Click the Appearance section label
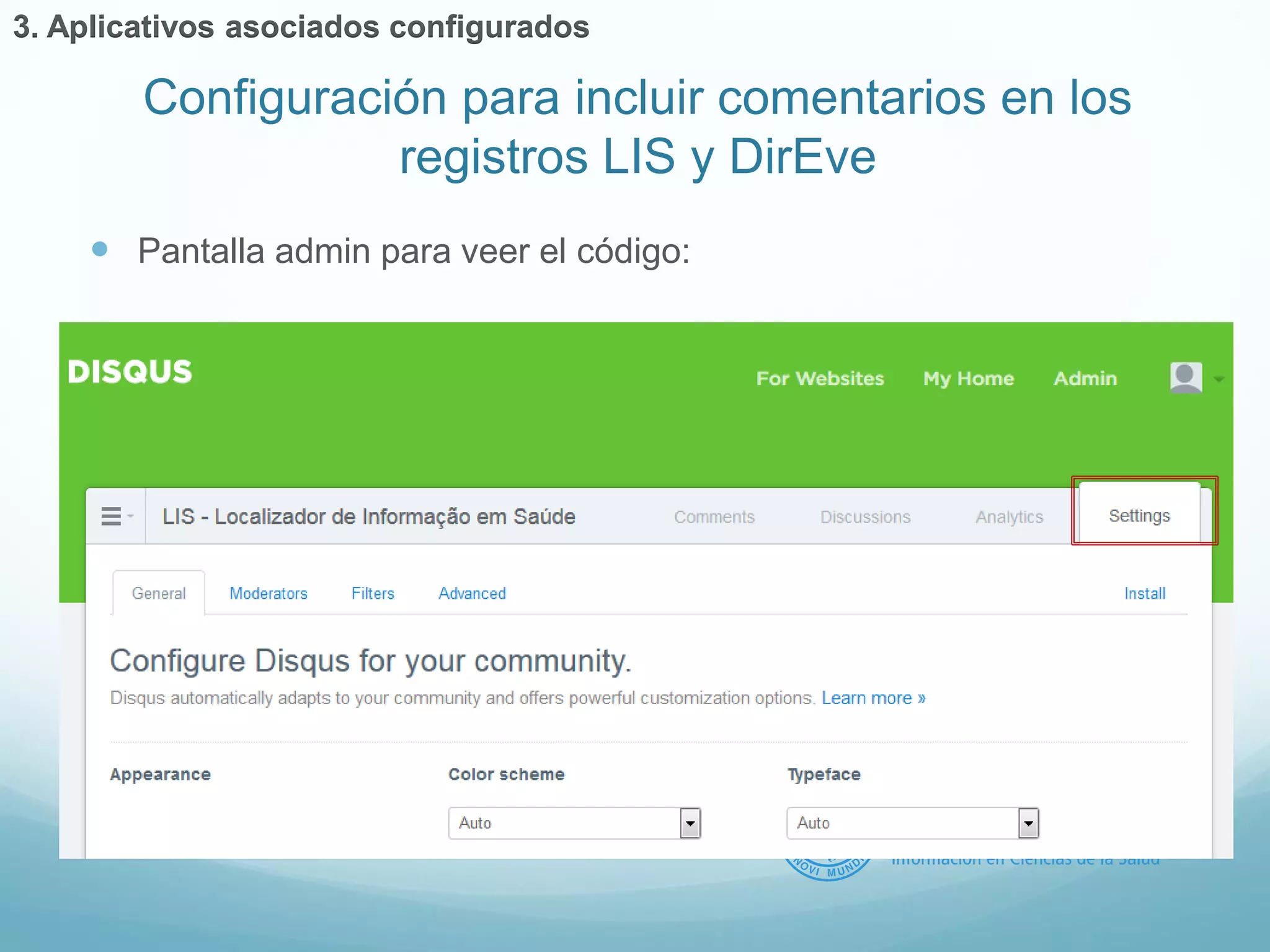This screenshot has height=952, width=1270. 161,774
